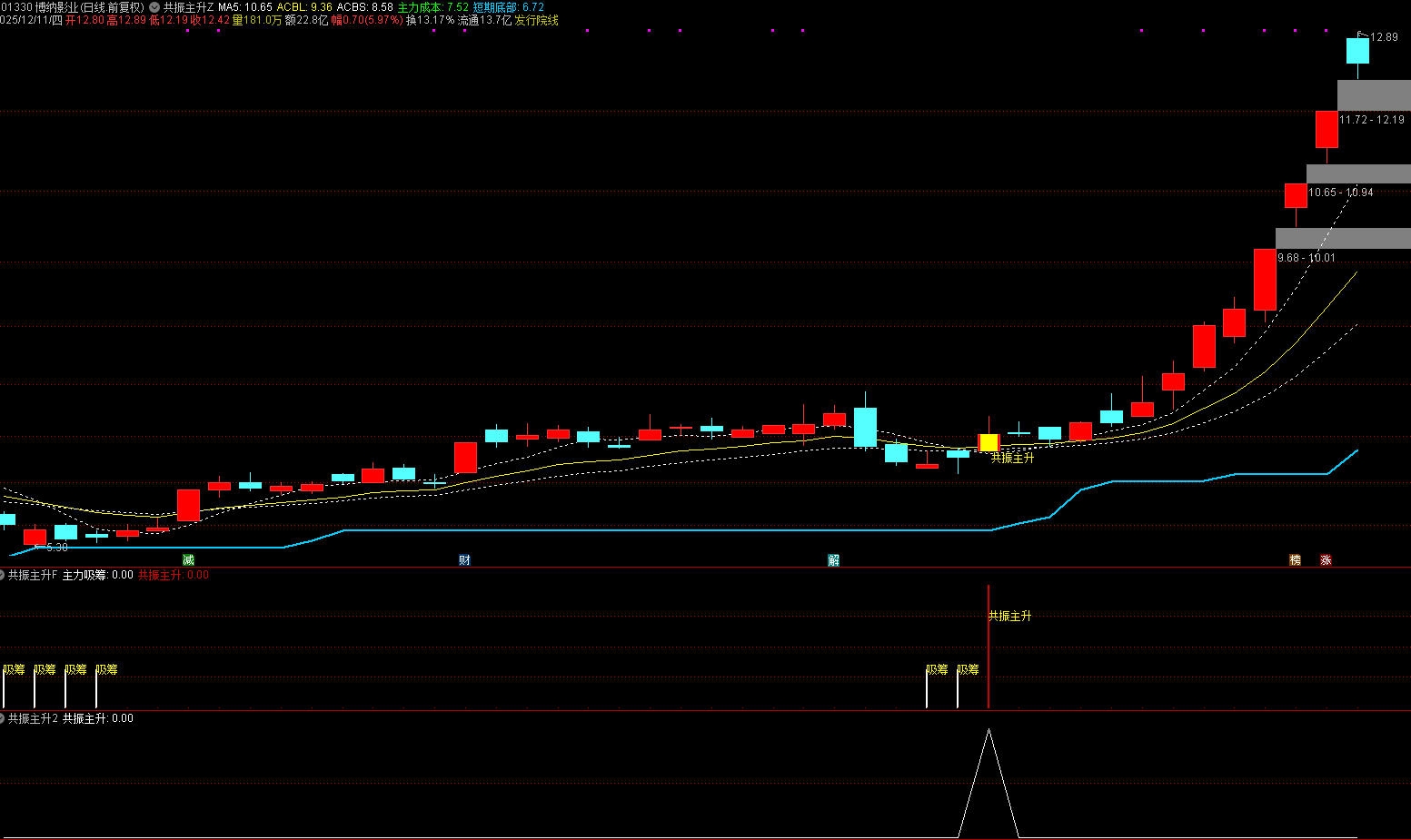Click the ACBL: 9.36 value

(x=304, y=6)
